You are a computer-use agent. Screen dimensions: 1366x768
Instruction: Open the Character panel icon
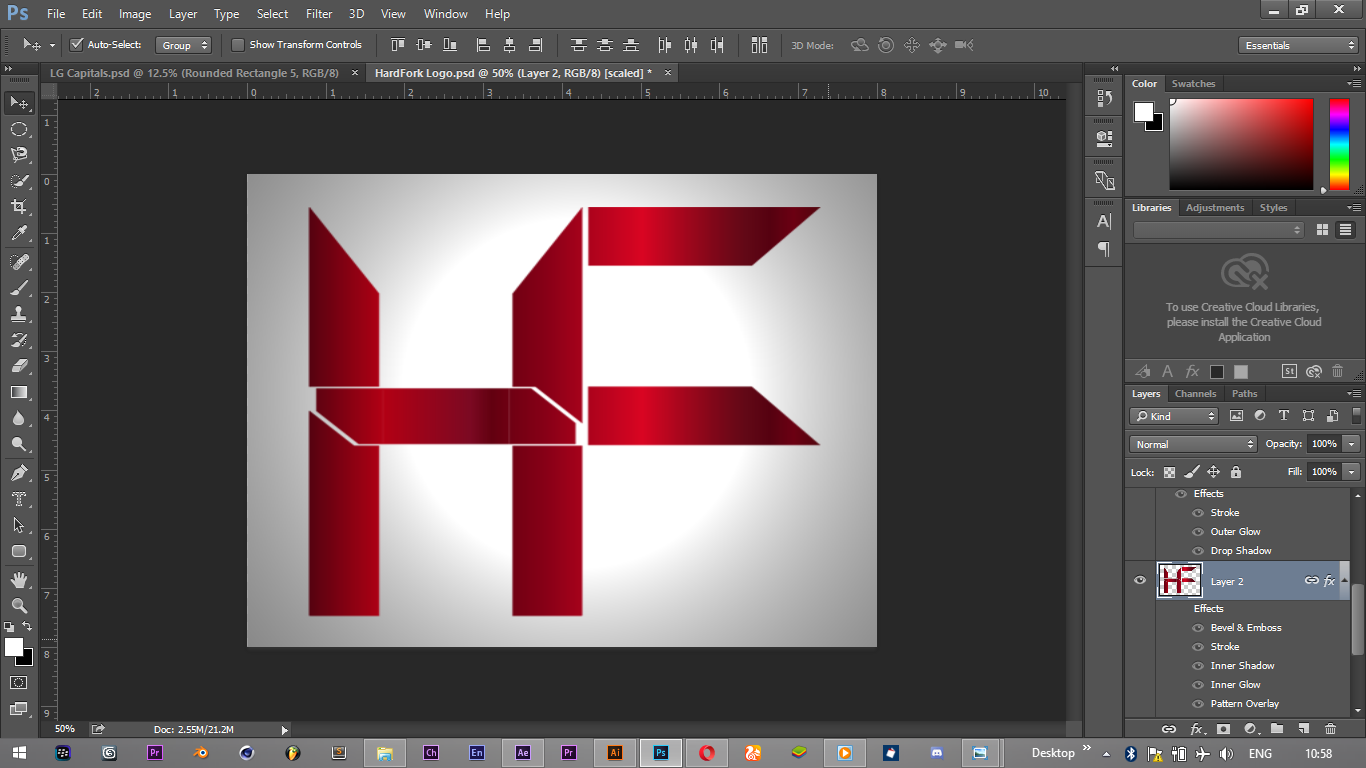click(x=1104, y=221)
